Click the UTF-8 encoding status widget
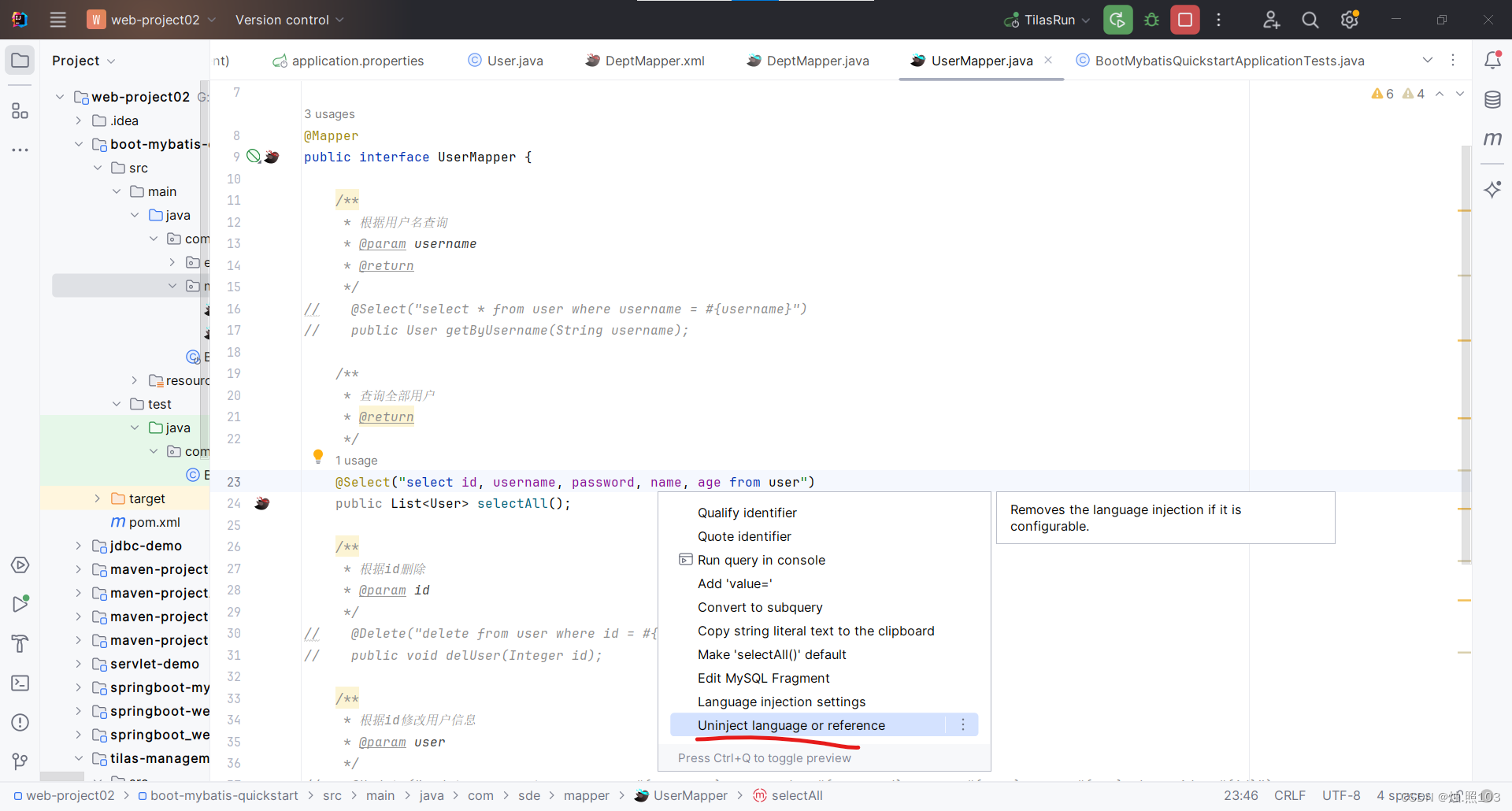Viewport: 1512px width, 811px height. point(1341,795)
